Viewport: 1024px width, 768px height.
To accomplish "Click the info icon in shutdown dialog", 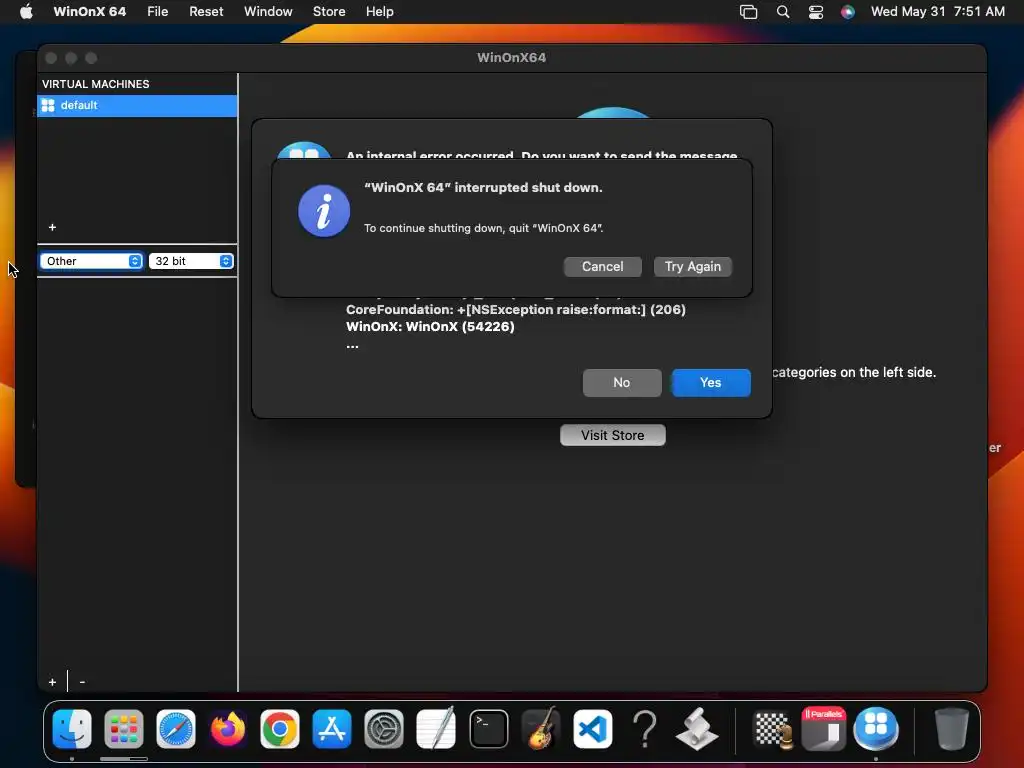I will click(324, 211).
